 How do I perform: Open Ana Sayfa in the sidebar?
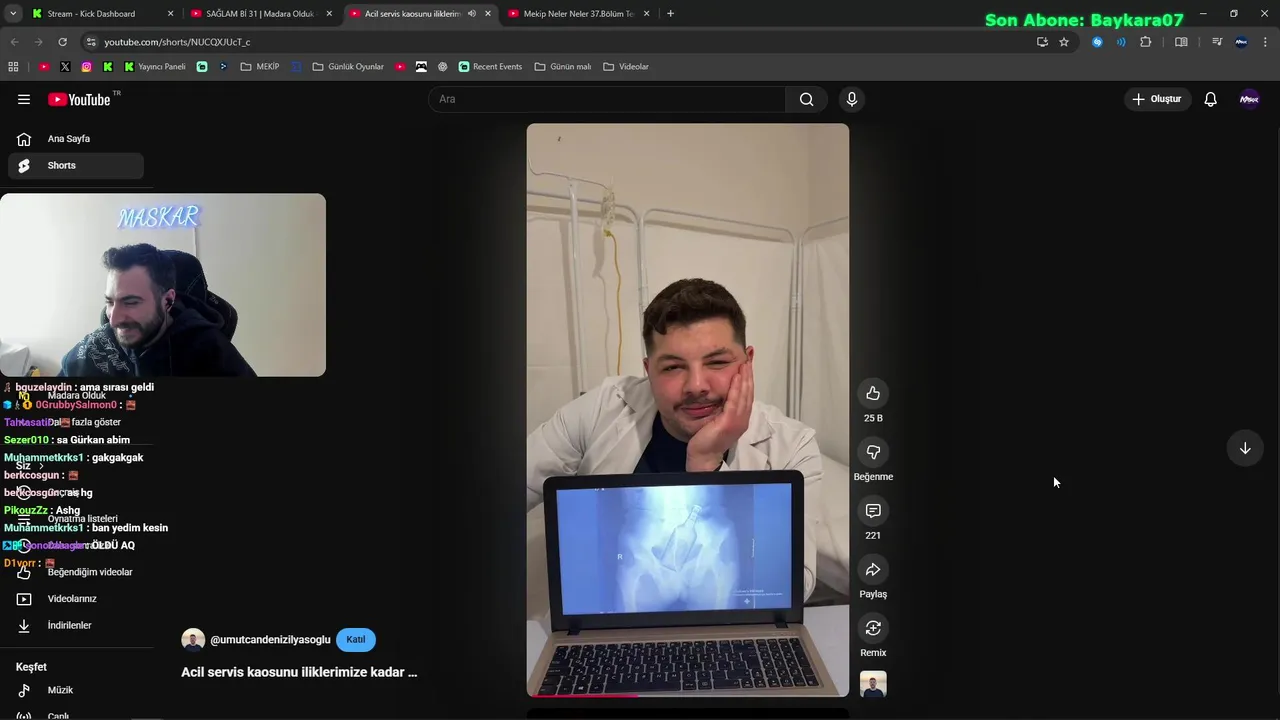(76, 139)
